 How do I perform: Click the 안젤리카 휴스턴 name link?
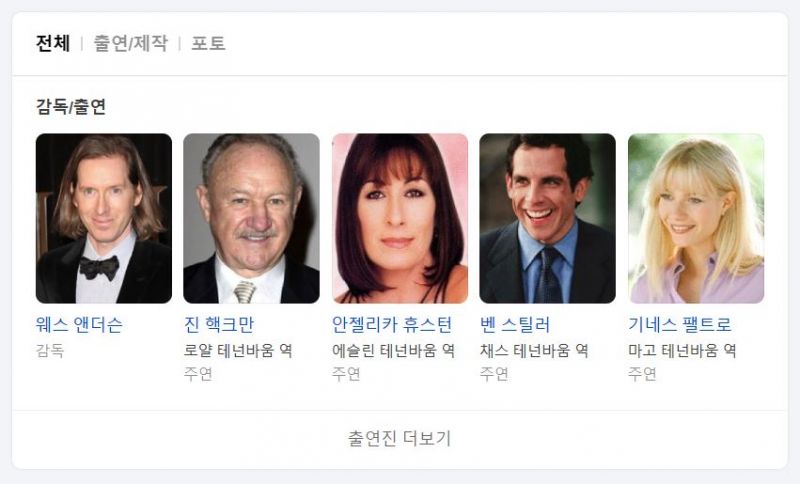[x=392, y=324]
